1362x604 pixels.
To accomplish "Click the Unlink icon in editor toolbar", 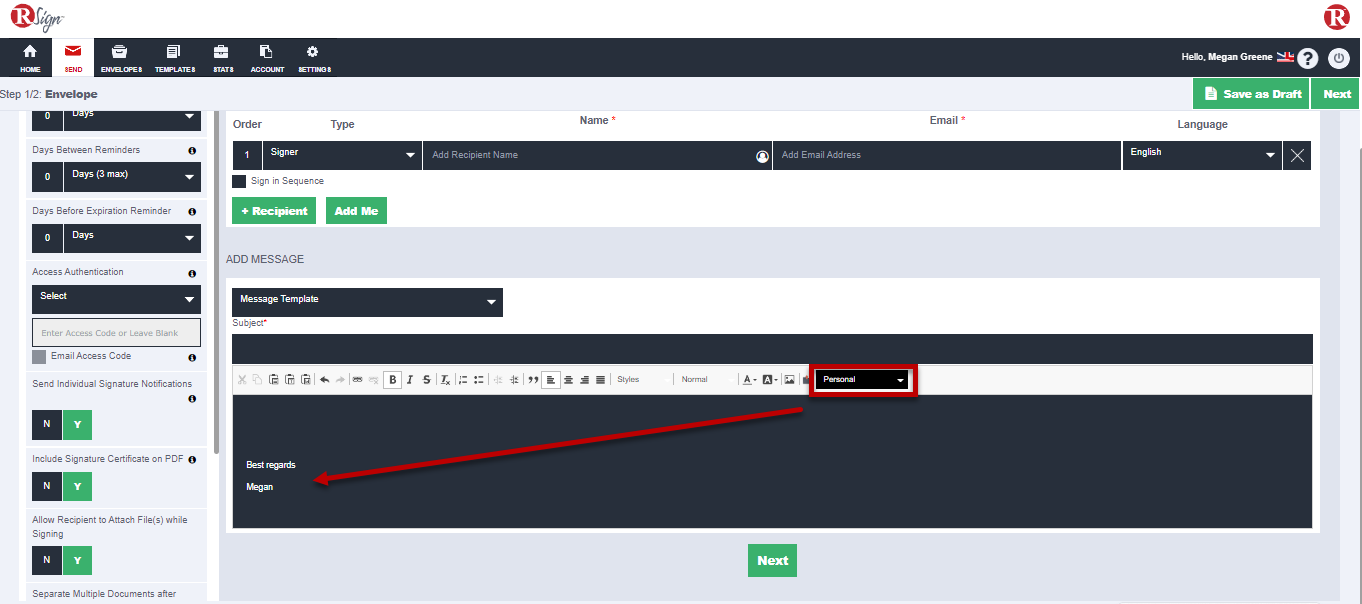I will click(373, 379).
